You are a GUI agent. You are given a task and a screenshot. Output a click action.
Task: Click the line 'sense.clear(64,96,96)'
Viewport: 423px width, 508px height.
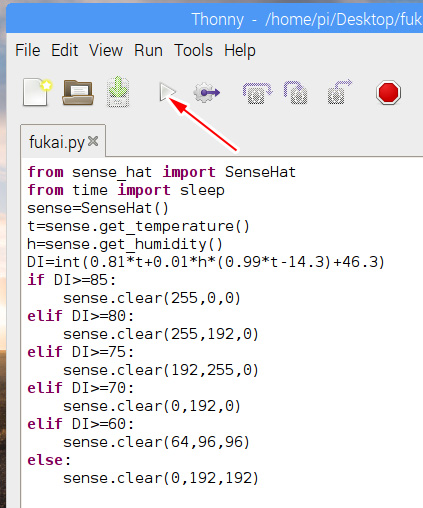tap(156, 442)
